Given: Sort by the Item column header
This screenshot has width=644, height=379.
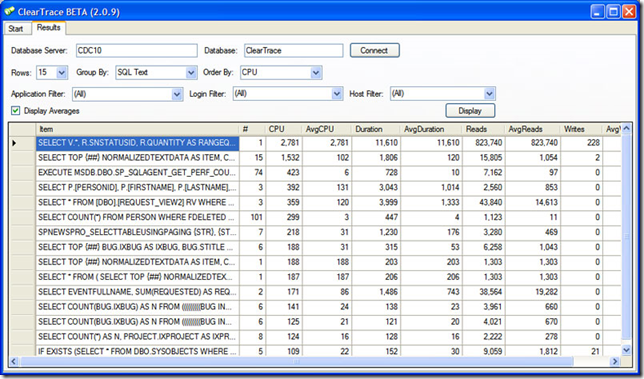Looking at the screenshot, I should [137, 129].
